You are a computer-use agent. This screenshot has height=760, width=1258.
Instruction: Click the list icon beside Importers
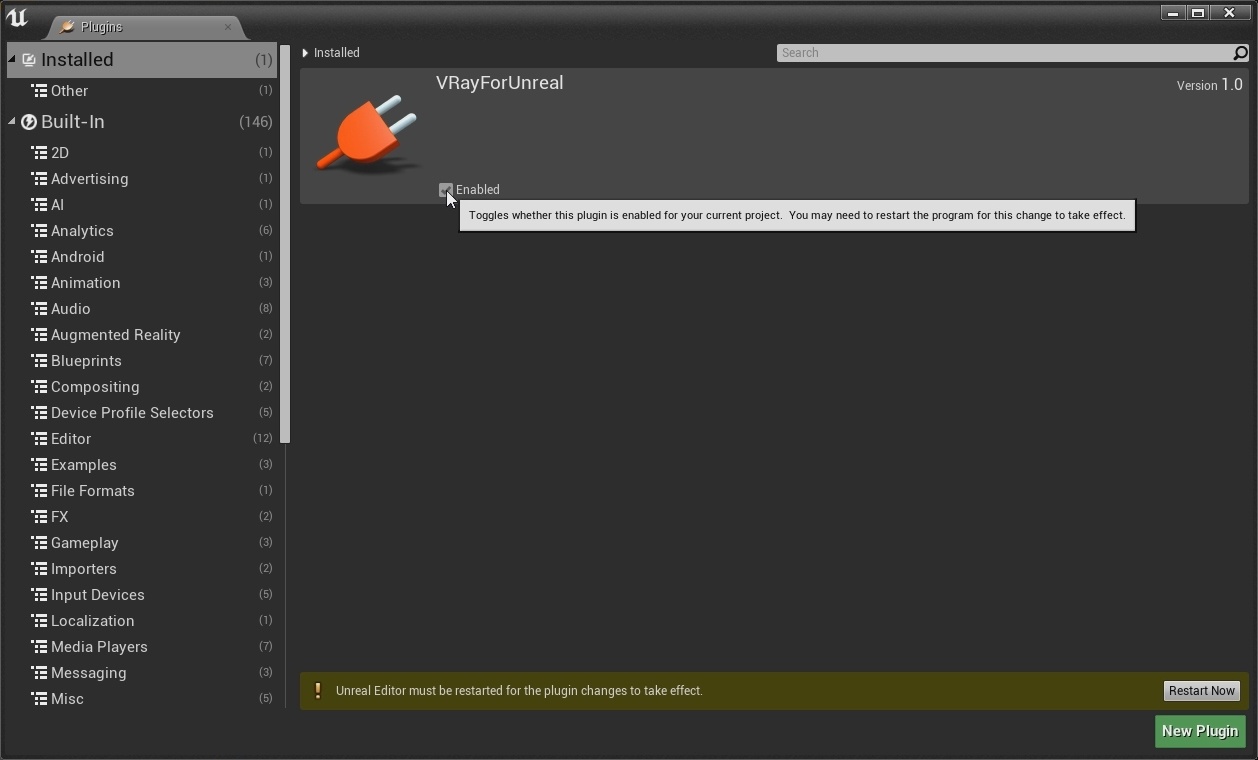(39, 569)
